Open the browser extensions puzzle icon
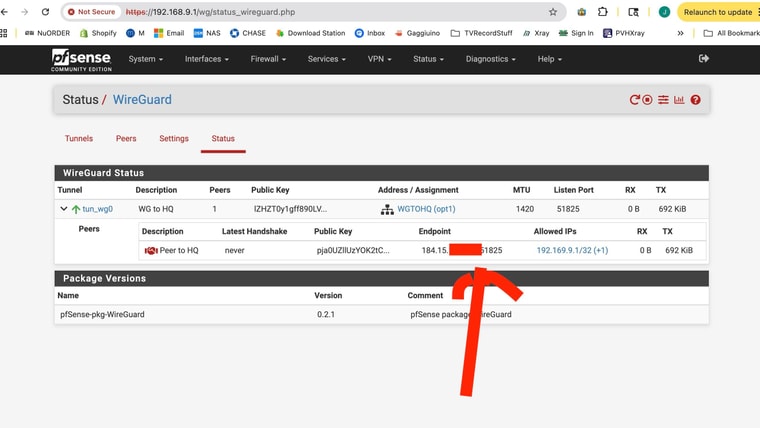This screenshot has width=760, height=428. [603, 12]
